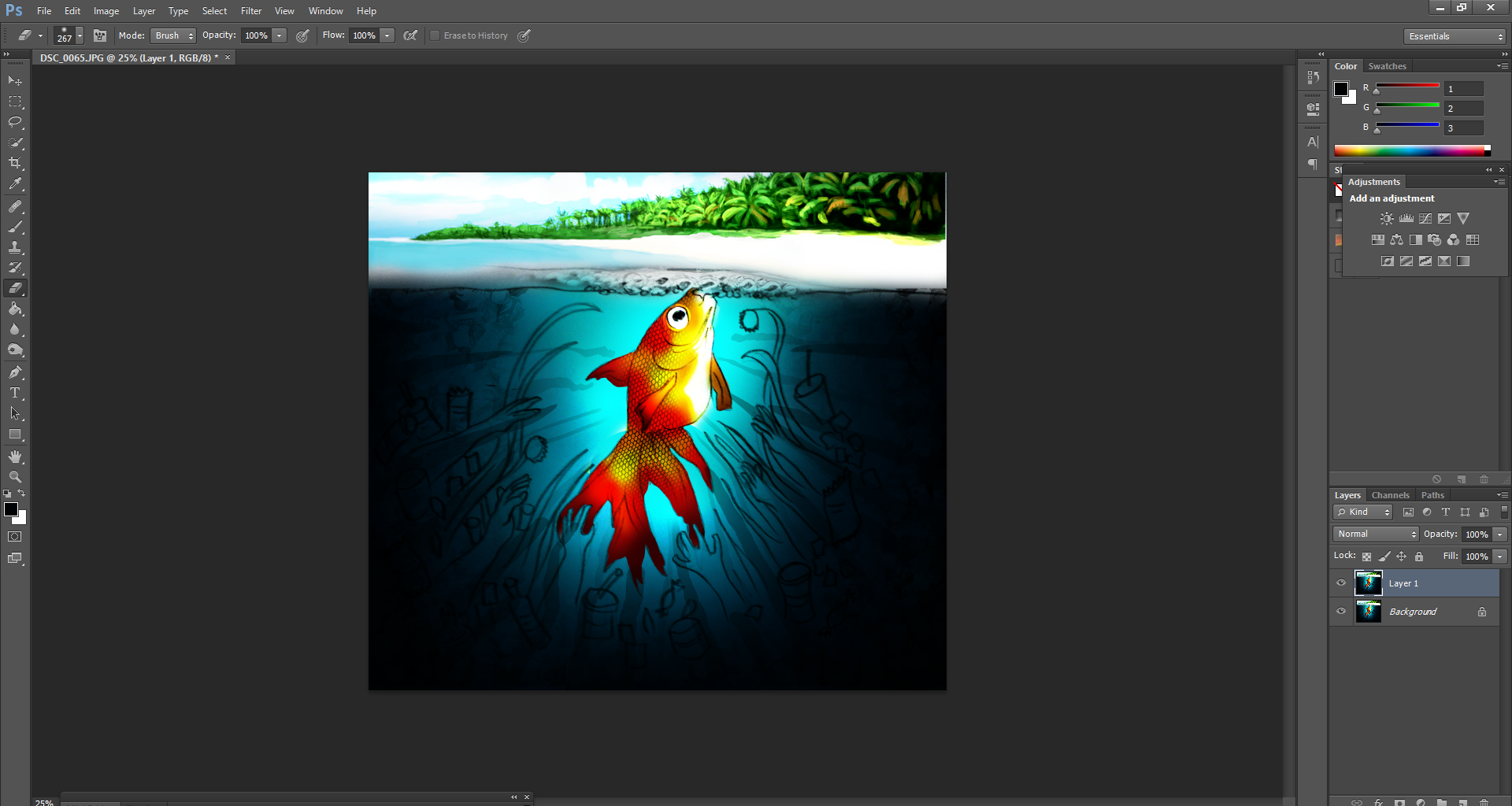Add a Levels adjustment

1406,219
